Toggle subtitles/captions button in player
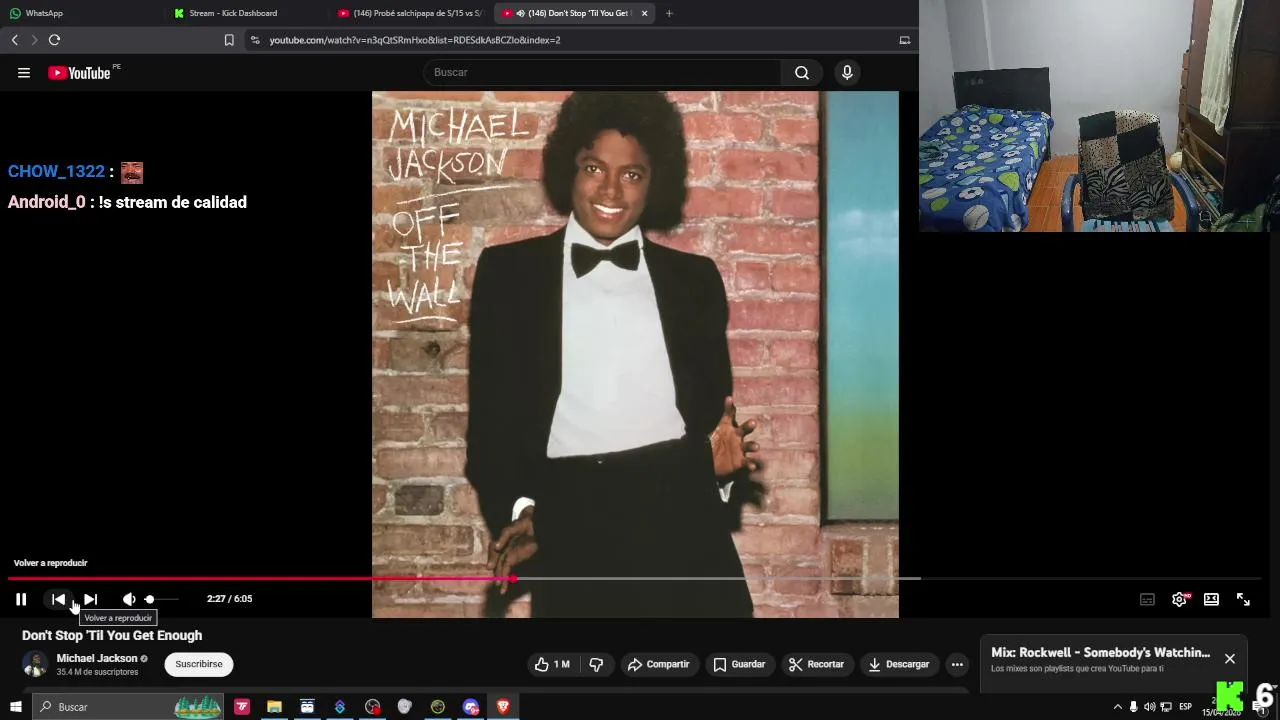Image resolution: width=1280 pixels, height=720 pixels. click(1147, 599)
